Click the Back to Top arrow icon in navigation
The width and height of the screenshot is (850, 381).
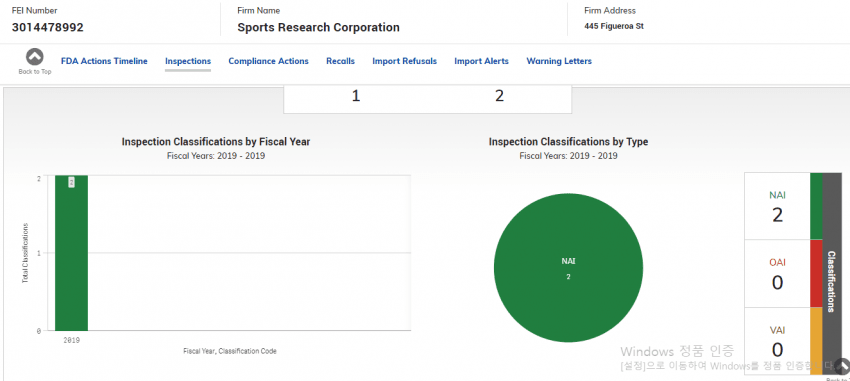35,57
